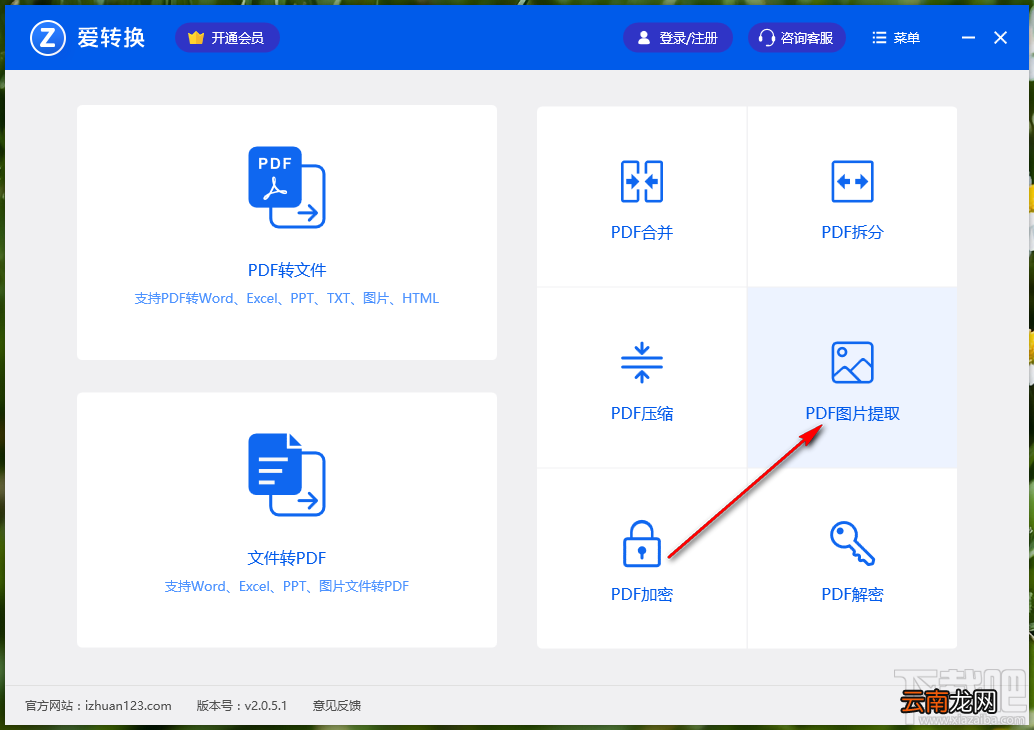Image resolution: width=1034 pixels, height=730 pixels.
Task: Open the 登录/注册 login button
Action: (678, 38)
